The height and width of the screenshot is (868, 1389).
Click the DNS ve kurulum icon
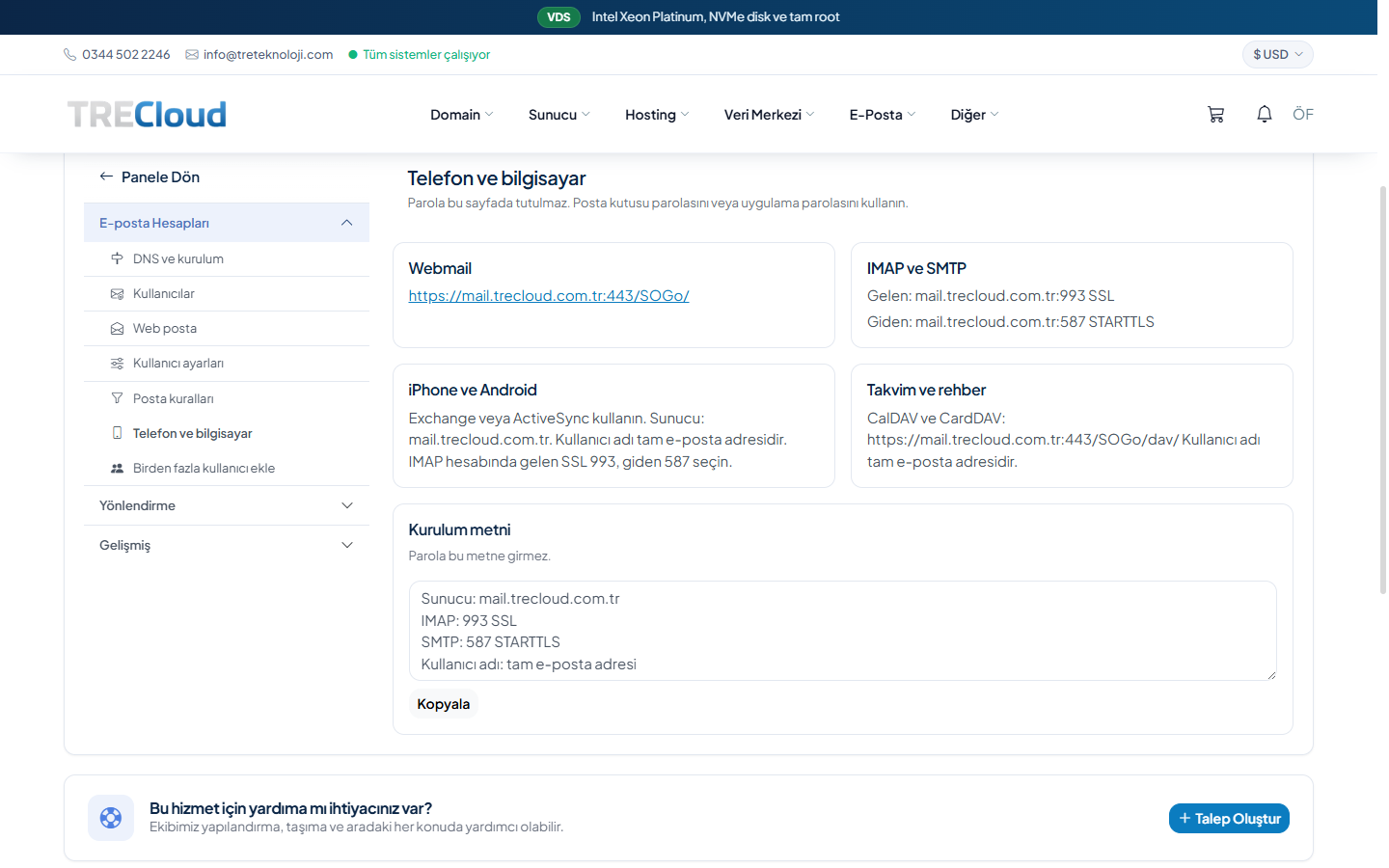[x=117, y=258]
